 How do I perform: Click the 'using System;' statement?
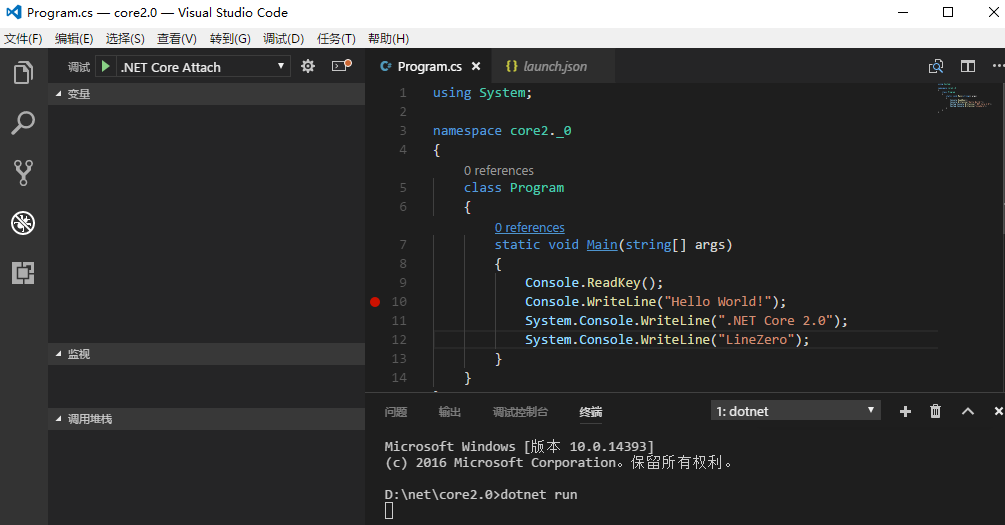482,92
